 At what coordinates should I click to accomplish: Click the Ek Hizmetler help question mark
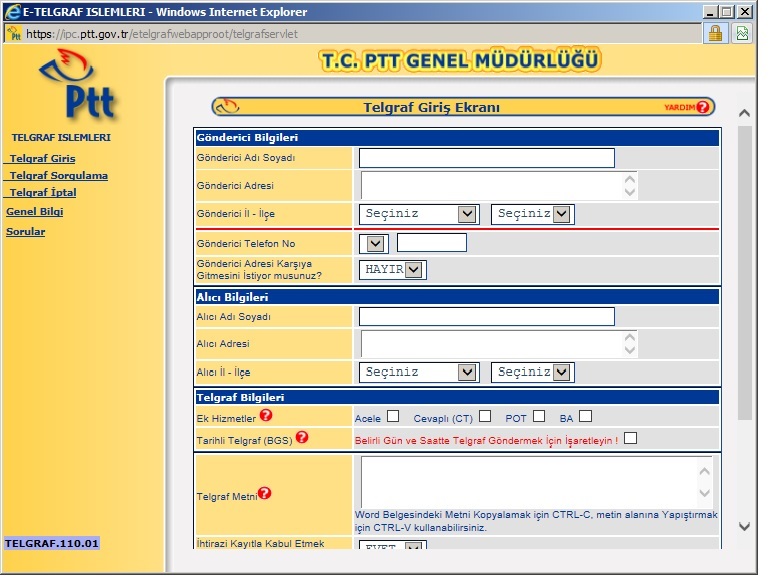click(x=266, y=415)
